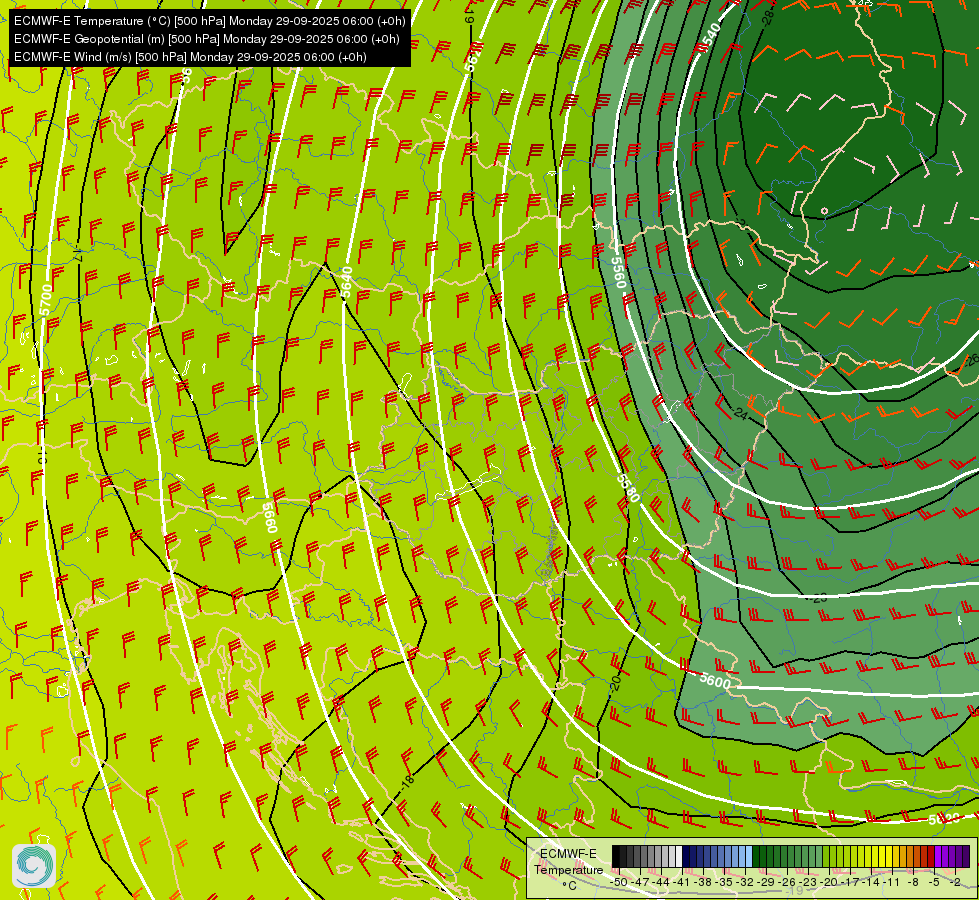Click the -26 legend tick value
Image resolution: width=979 pixels, height=900 pixels.
(x=788, y=882)
